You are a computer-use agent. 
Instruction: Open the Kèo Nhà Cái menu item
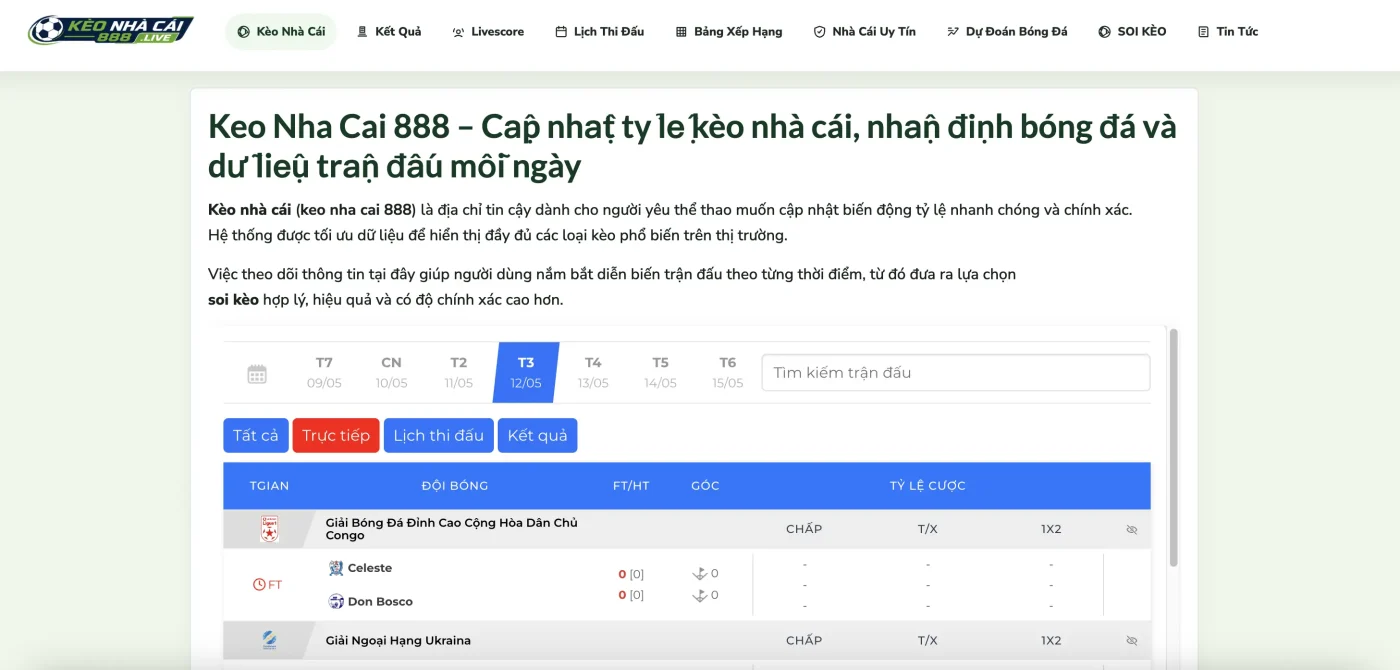pyautogui.click(x=281, y=32)
